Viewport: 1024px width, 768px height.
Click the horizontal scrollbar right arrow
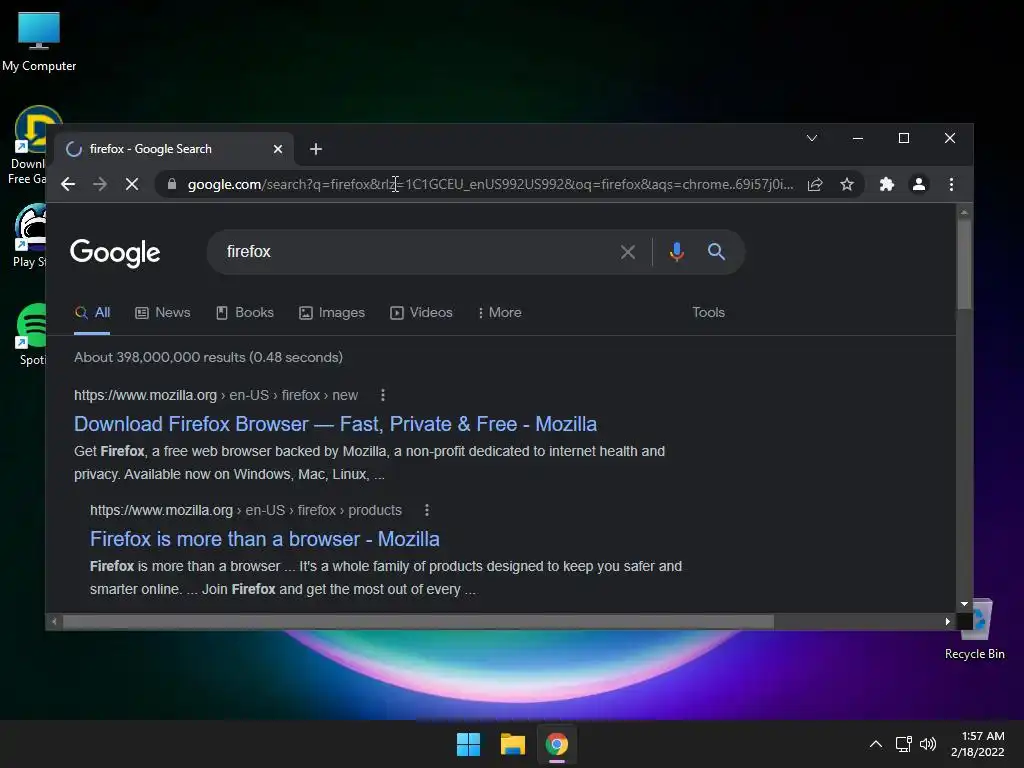(948, 622)
